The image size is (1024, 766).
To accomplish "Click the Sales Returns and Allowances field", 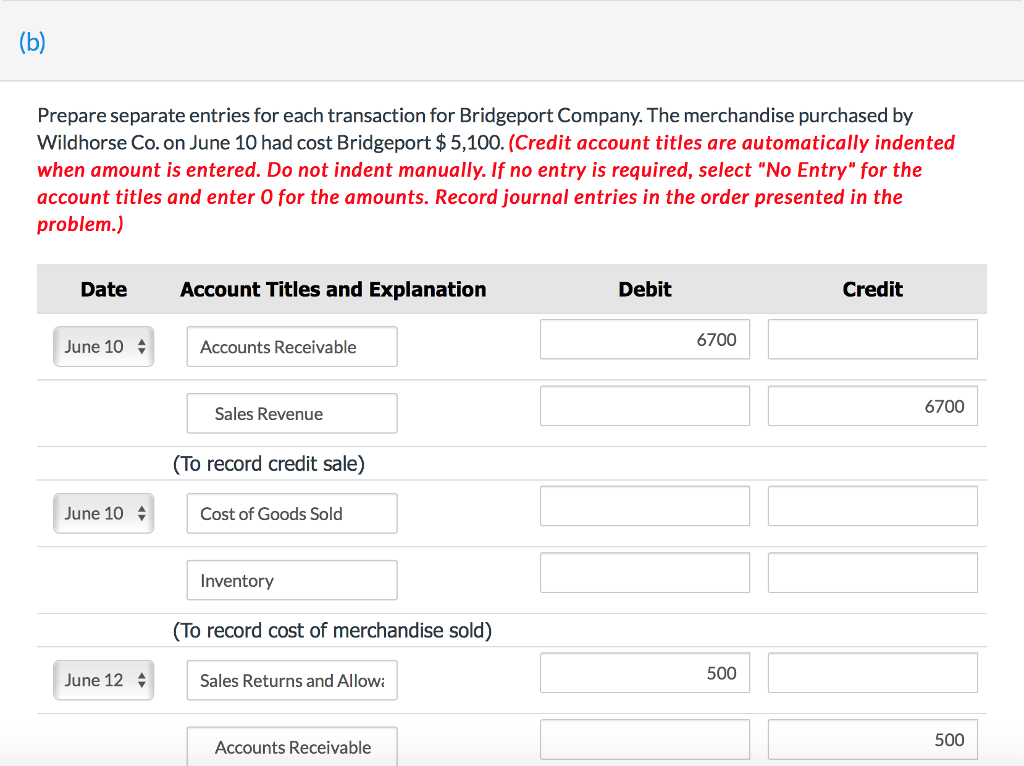I will pyautogui.click(x=291, y=680).
